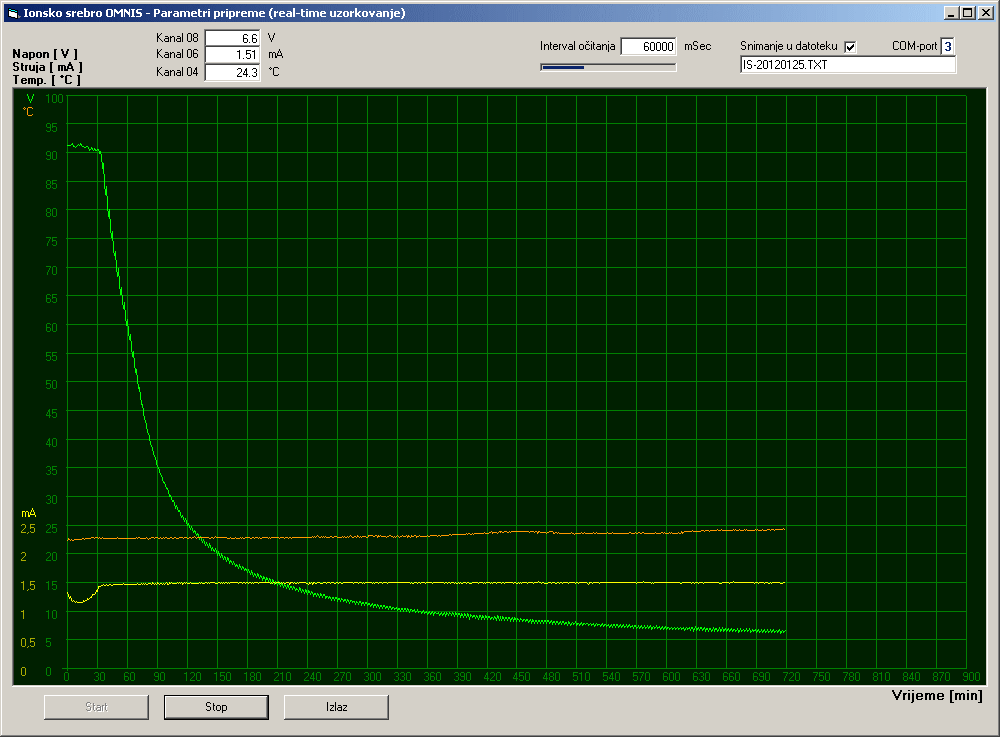Click the 'Kanal 06' label

tap(177, 54)
